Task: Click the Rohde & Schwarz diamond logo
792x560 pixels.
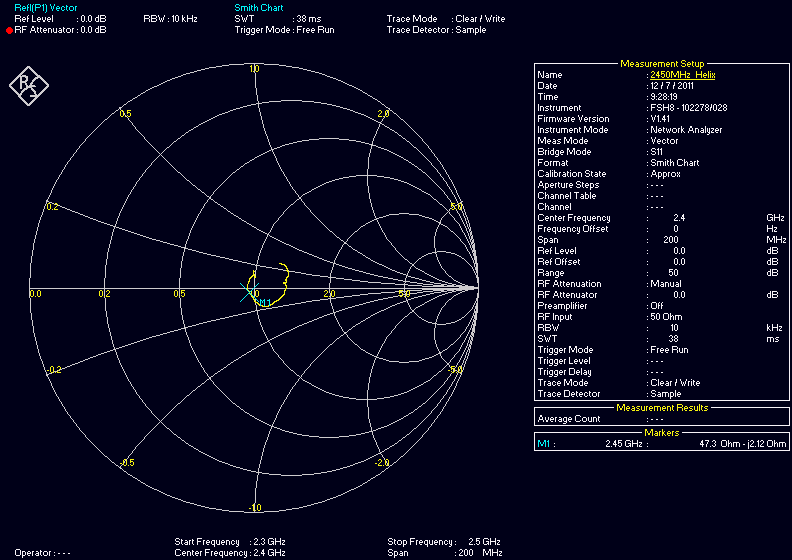Action: pyautogui.click(x=29, y=86)
